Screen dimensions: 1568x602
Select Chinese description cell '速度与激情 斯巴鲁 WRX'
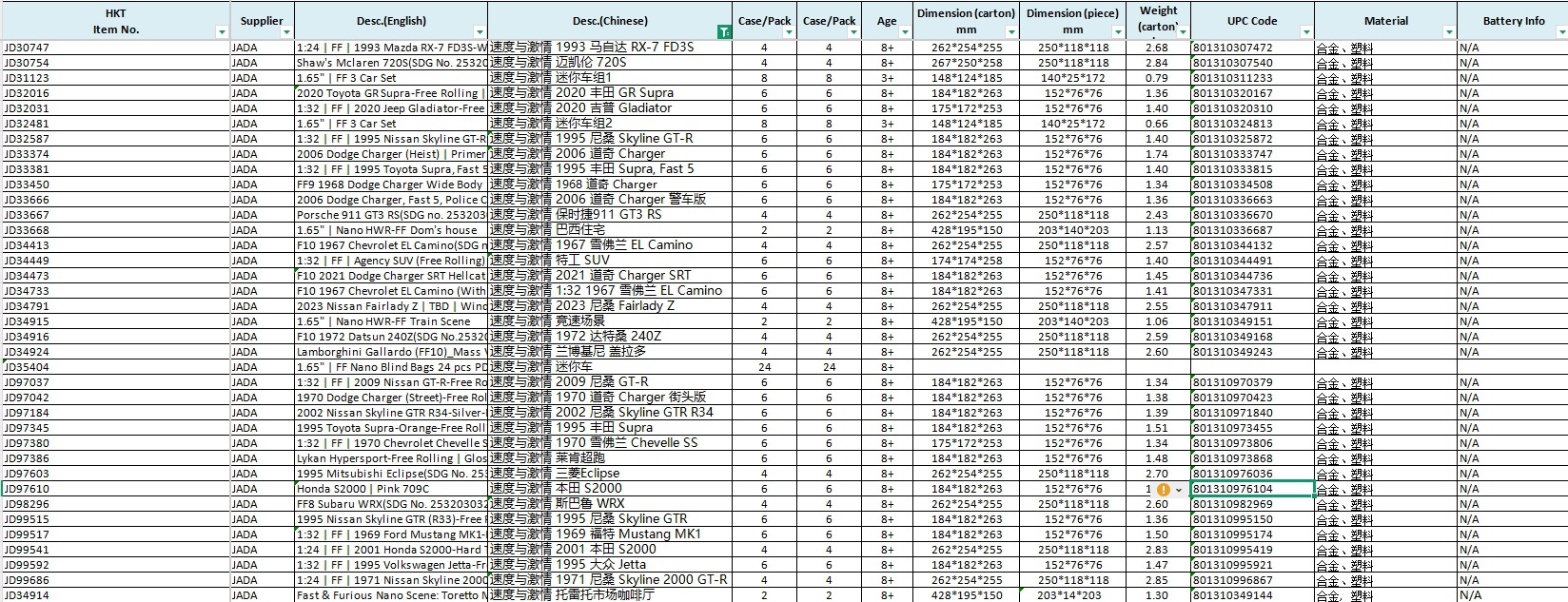[x=611, y=504]
